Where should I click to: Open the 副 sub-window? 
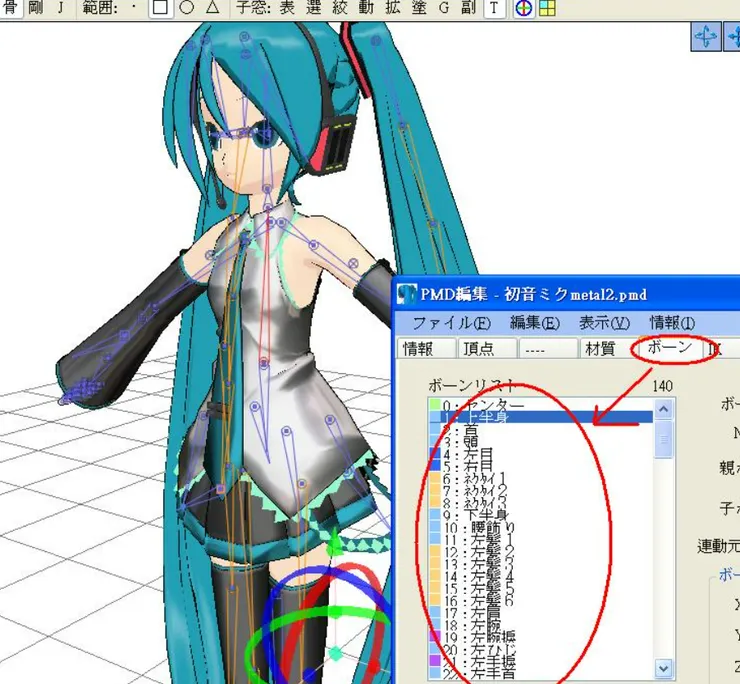[x=469, y=8]
